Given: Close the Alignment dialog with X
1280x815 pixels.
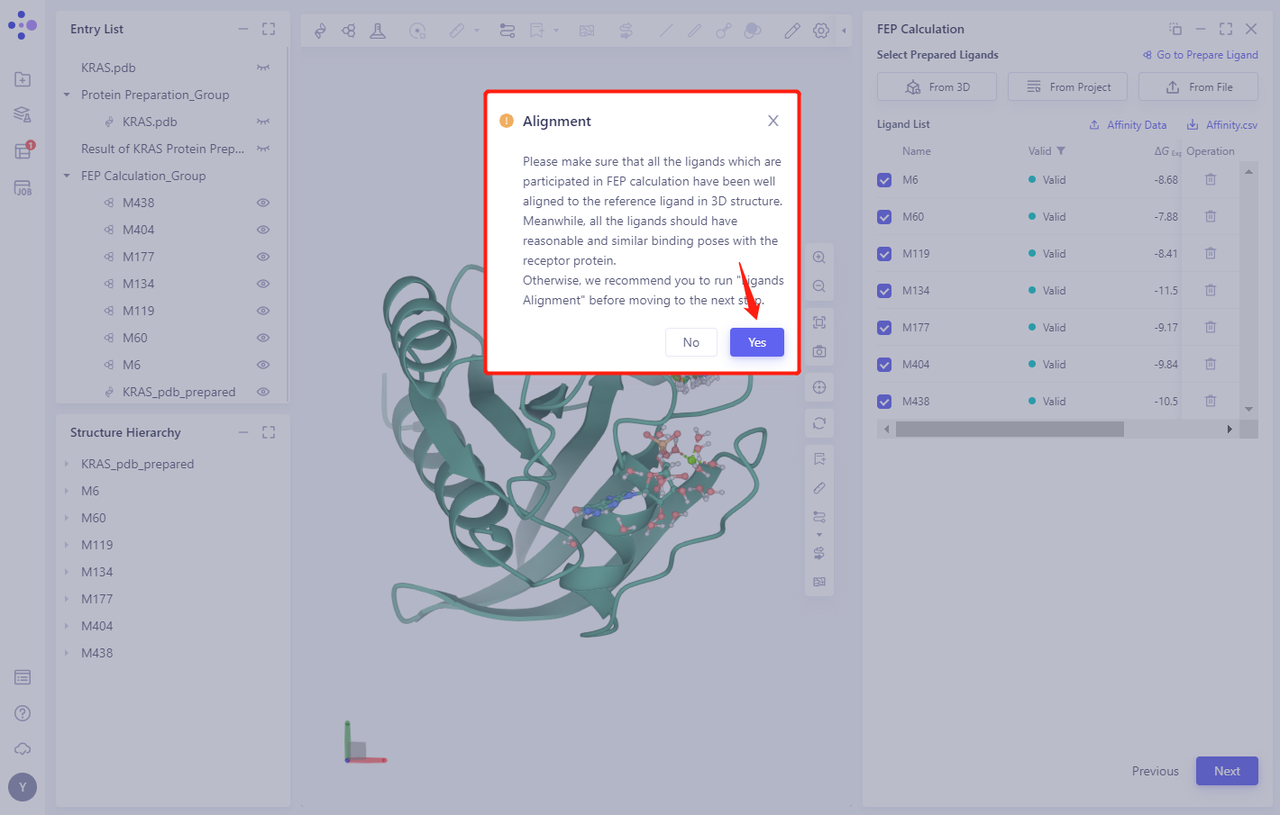Looking at the screenshot, I should (773, 121).
